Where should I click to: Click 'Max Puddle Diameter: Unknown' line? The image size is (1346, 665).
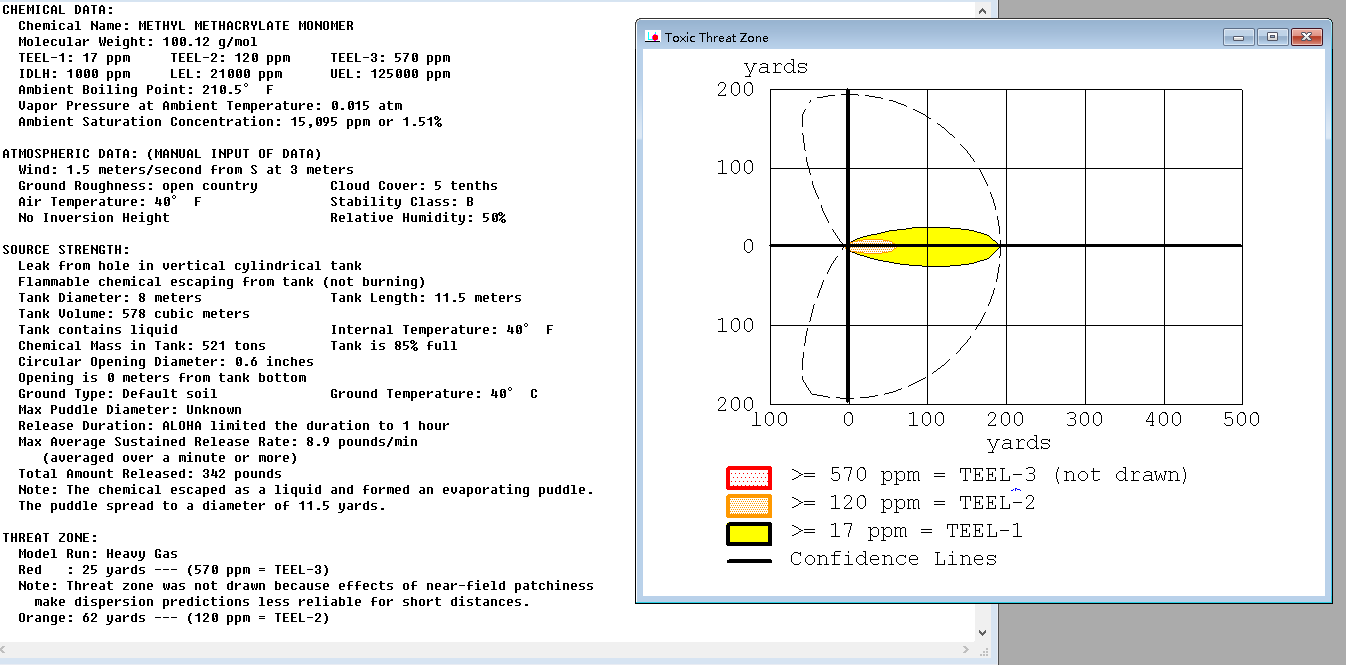130,410
